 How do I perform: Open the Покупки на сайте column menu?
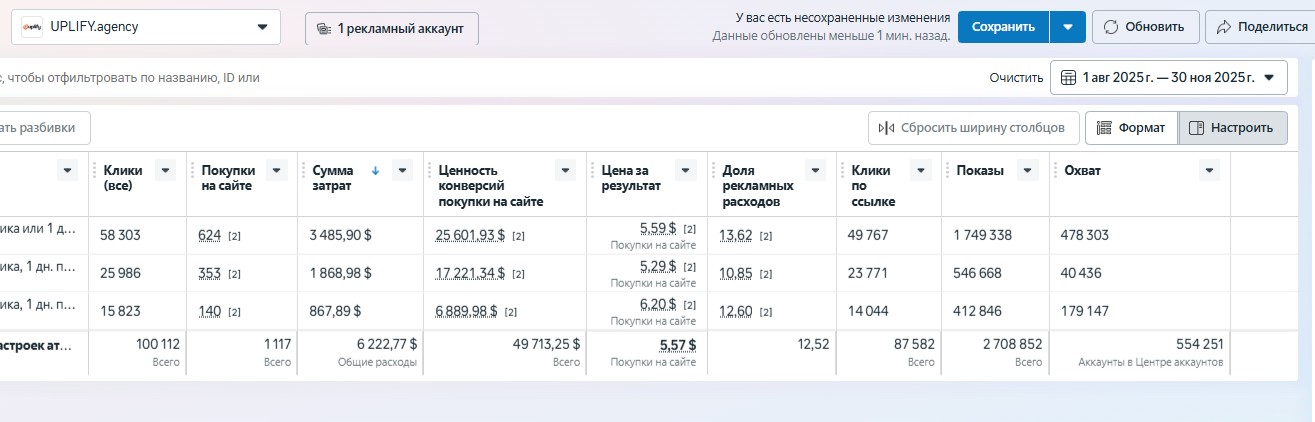tap(278, 170)
